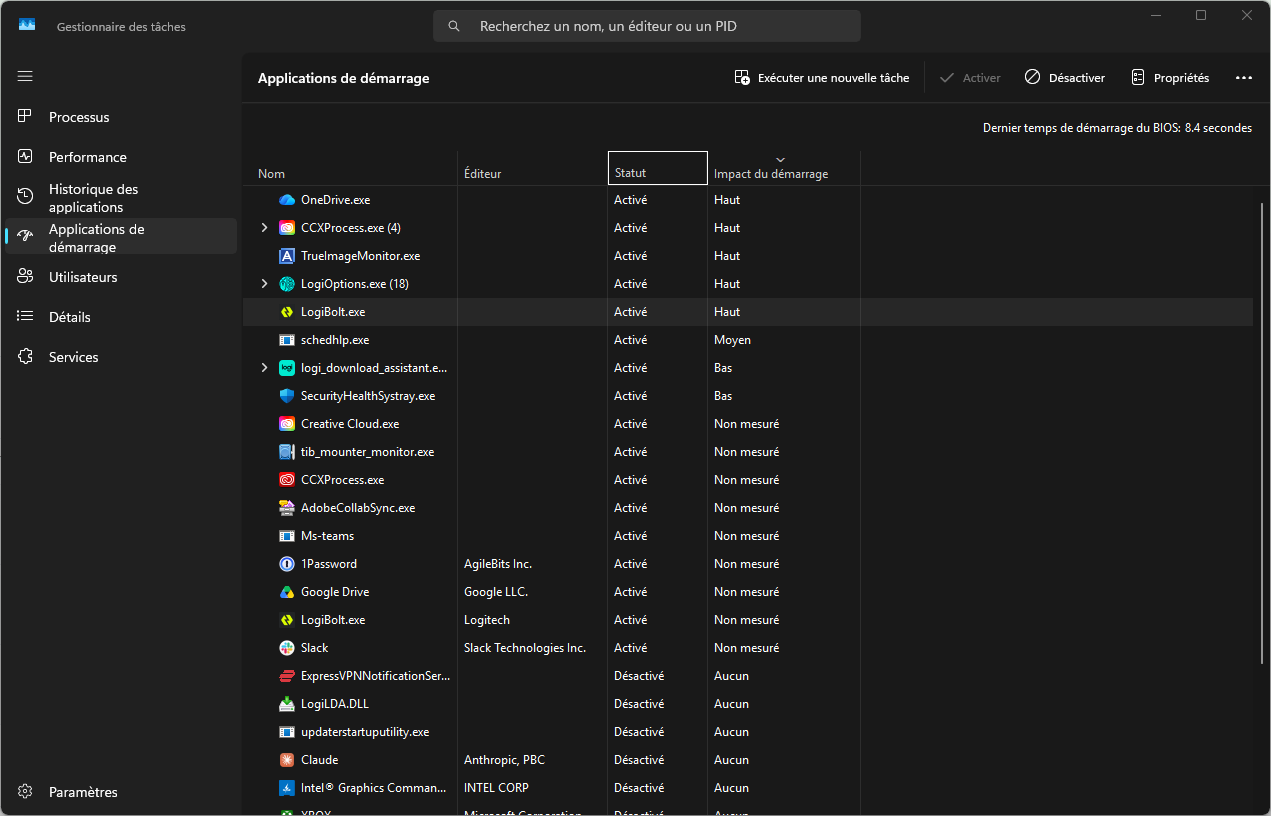Open the Détails page
The image size is (1271, 816).
(121, 317)
